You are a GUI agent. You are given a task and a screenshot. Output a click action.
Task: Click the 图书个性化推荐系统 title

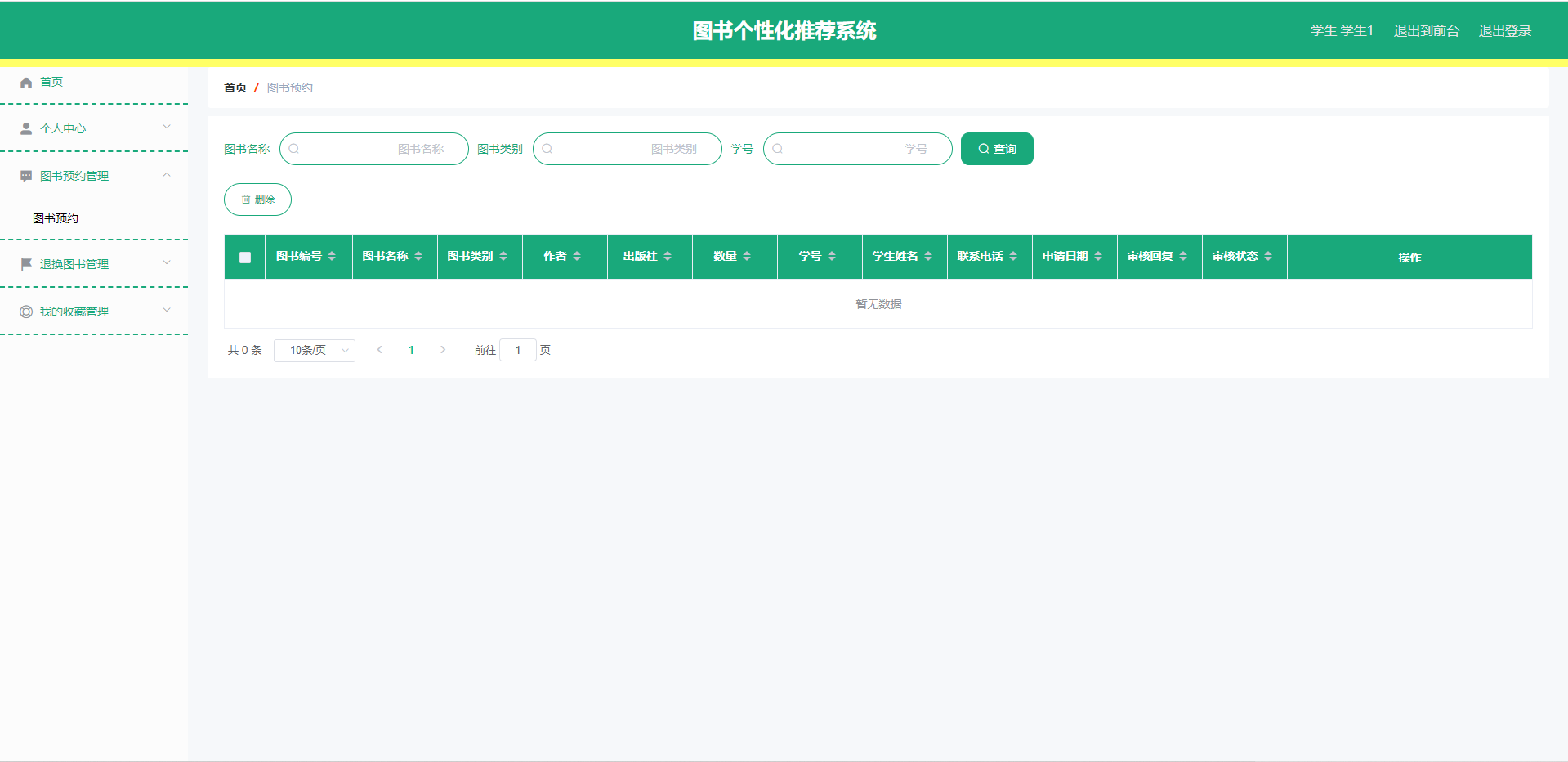pyautogui.click(x=784, y=31)
